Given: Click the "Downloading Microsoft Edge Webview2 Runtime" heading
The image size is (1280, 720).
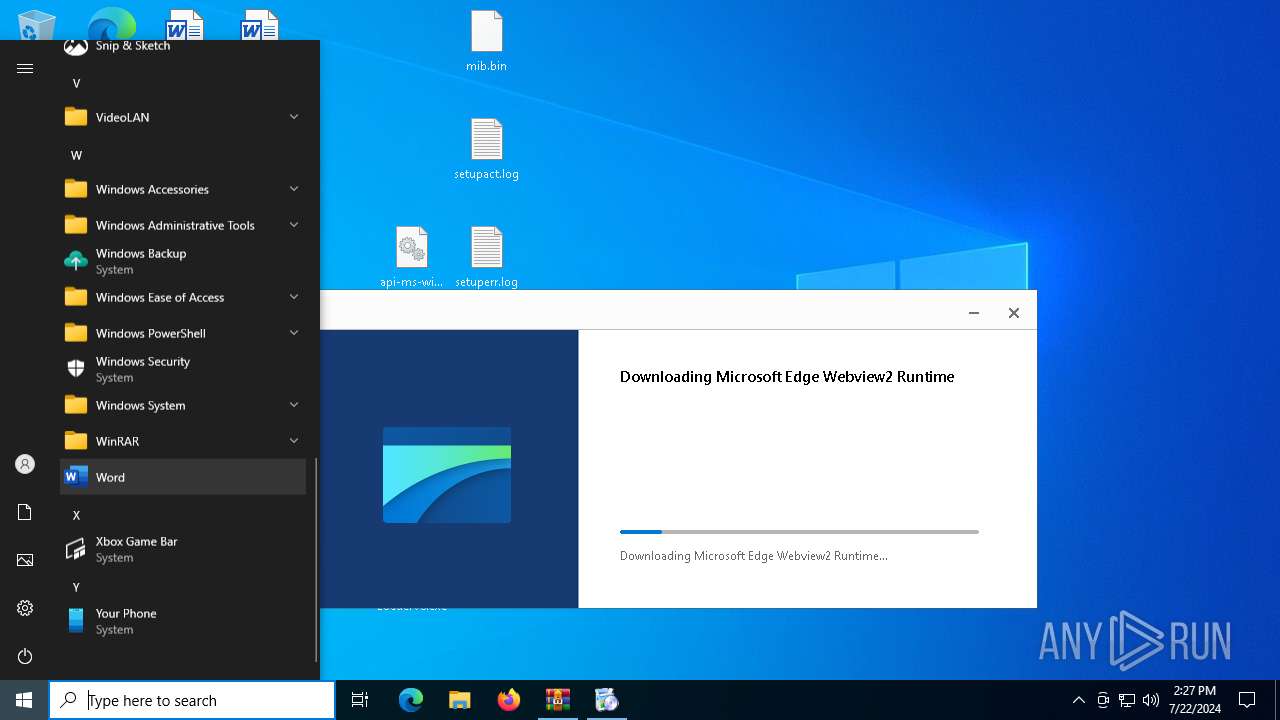Looking at the screenshot, I should tap(787, 377).
